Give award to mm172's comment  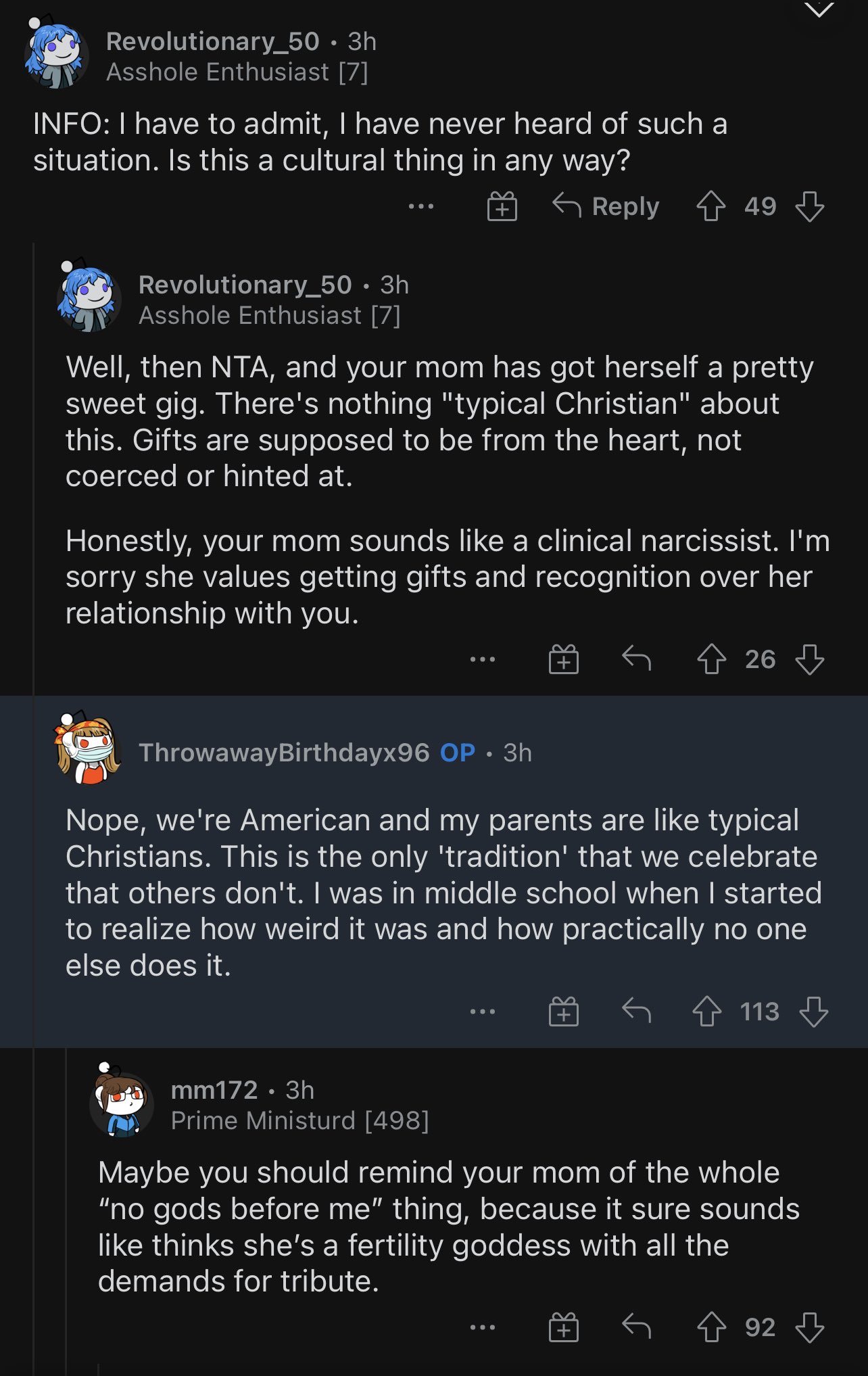pyautogui.click(x=563, y=1327)
